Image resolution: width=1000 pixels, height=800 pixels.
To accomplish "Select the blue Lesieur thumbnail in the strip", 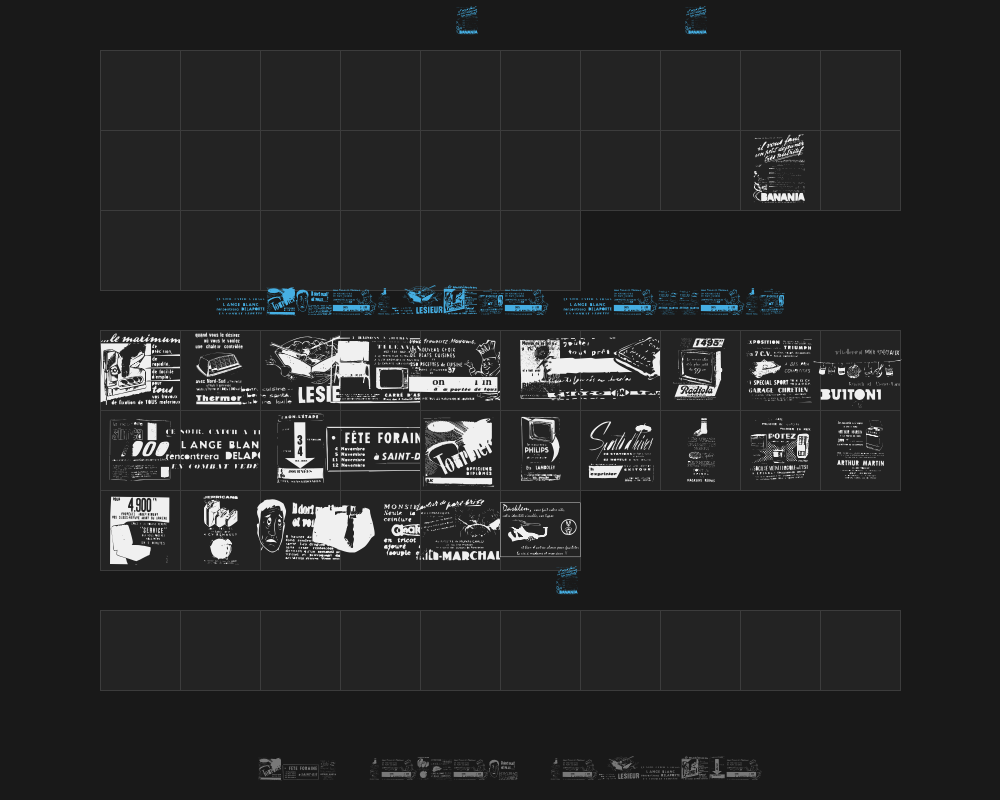I will [423, 300].
